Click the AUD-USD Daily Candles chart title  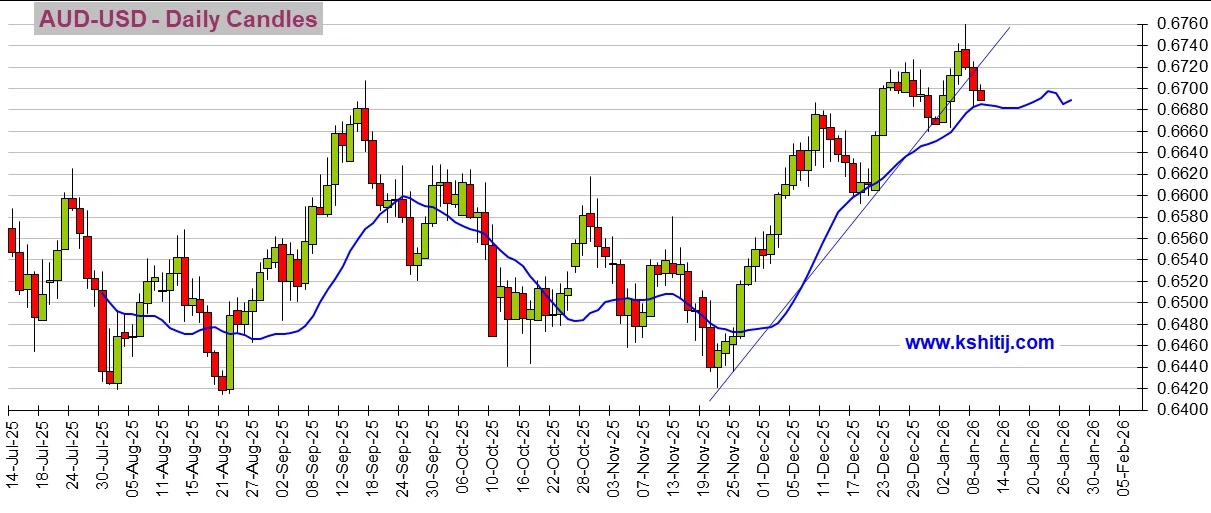(x=178, y=19)
